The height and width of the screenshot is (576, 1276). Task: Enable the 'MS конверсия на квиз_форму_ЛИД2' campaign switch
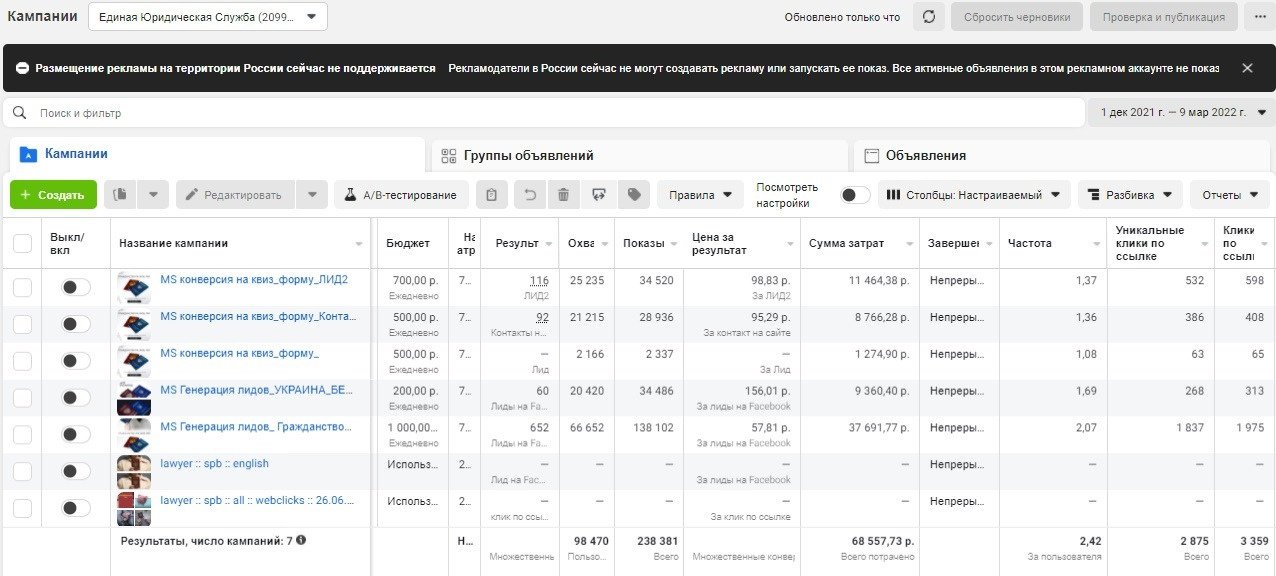click(x=75, y=287)
